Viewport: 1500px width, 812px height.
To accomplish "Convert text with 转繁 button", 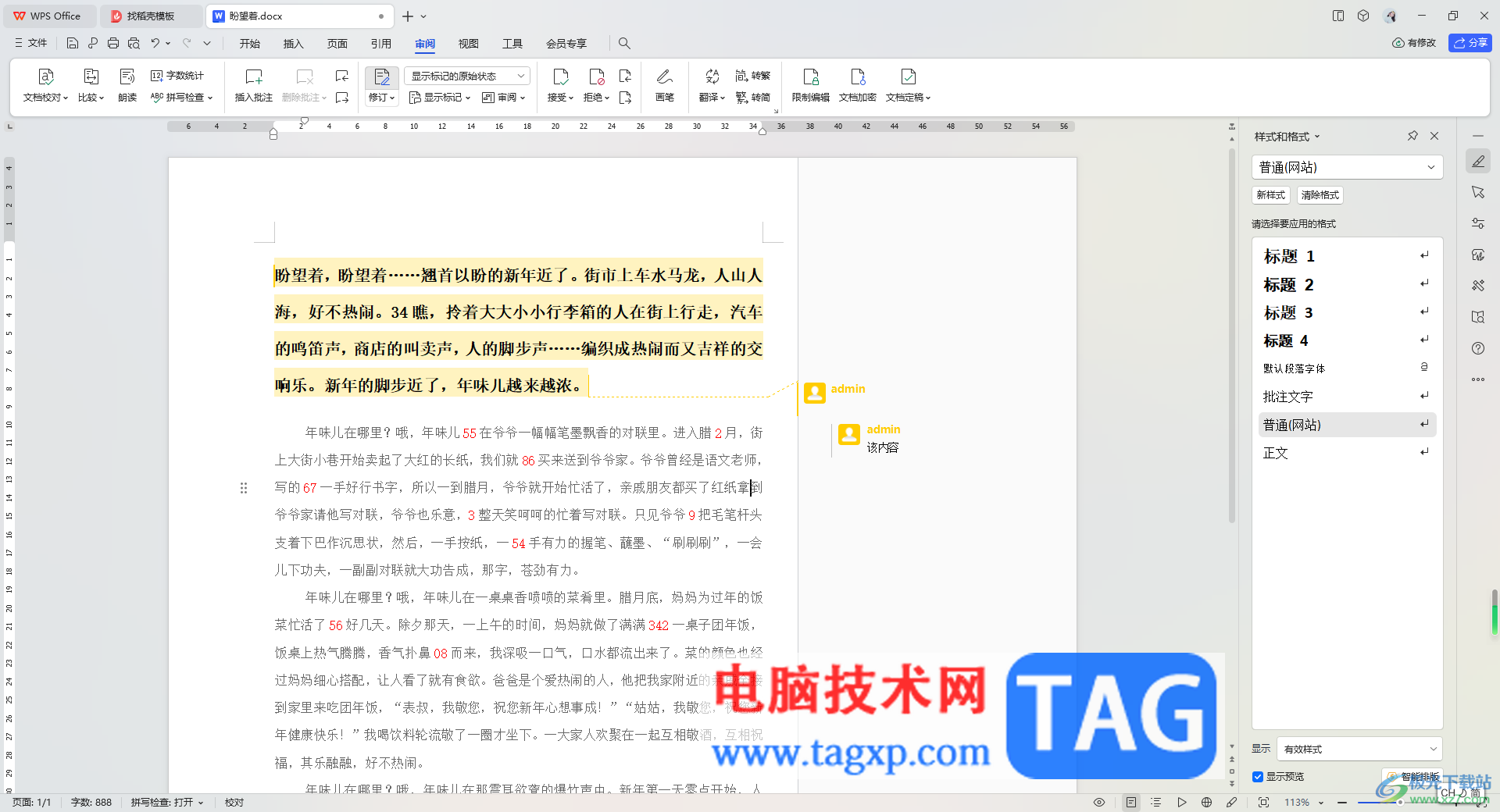I will pyautogui.click(x=753, y=76).
